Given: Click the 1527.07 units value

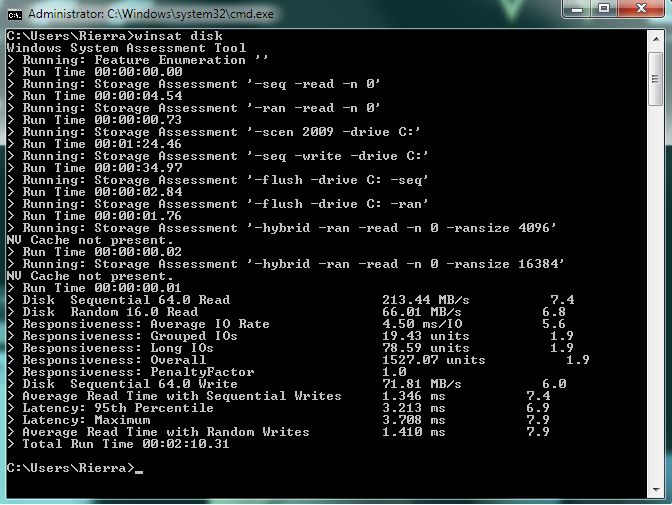Looking at the screenshot, I should (434, 360).
